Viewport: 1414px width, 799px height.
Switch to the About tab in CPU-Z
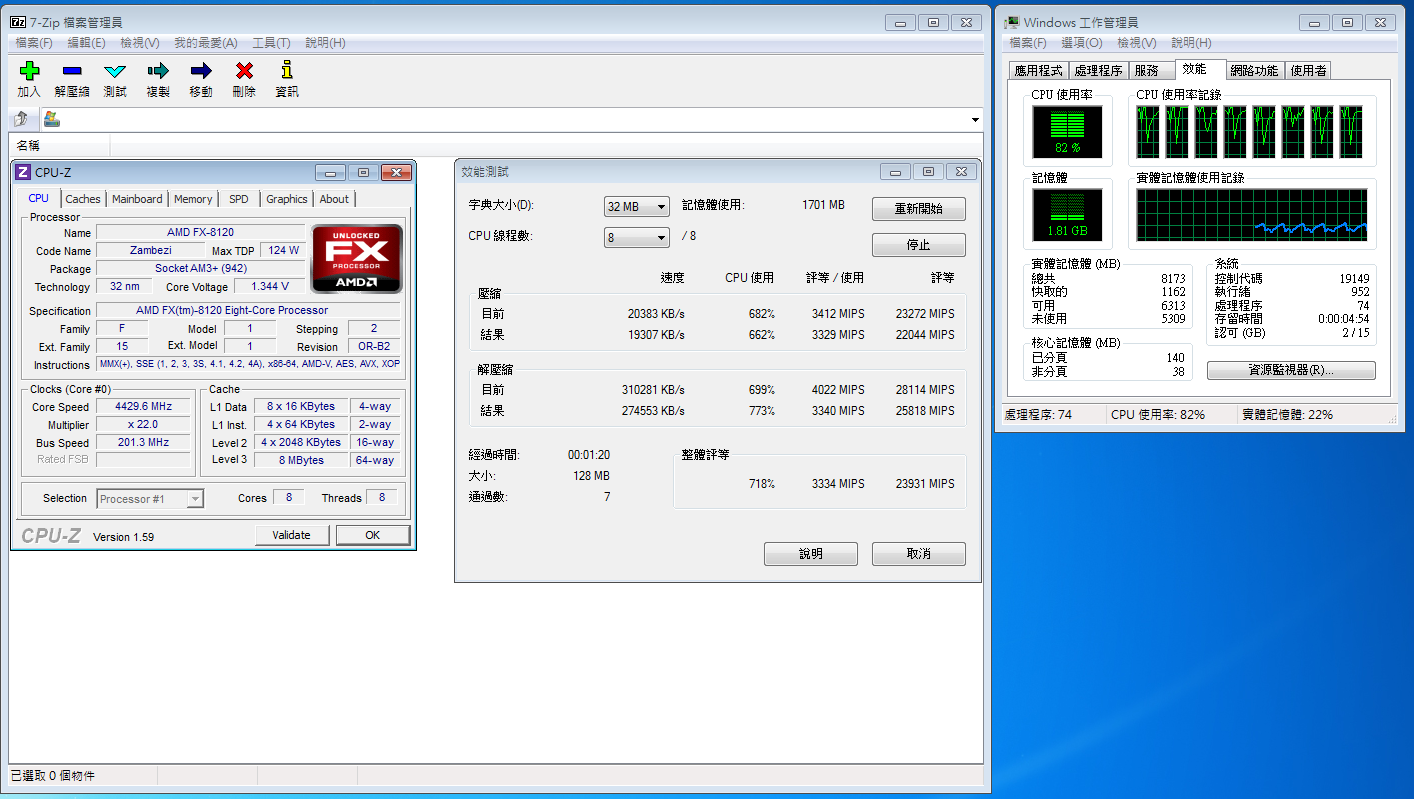[334, 199]
